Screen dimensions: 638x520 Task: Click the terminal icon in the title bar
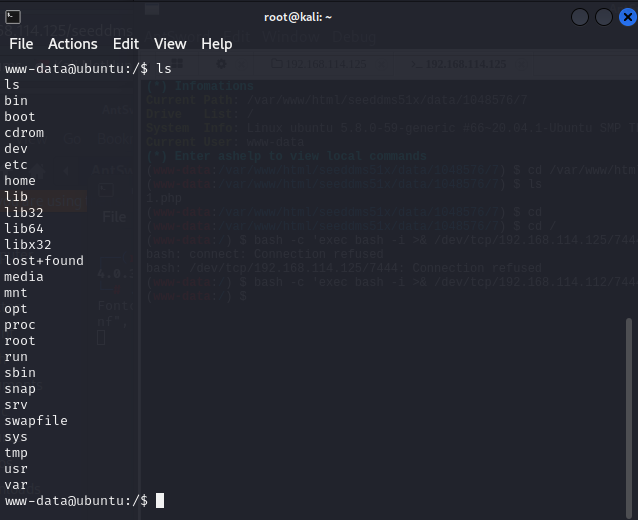click(x=12, y=16)
